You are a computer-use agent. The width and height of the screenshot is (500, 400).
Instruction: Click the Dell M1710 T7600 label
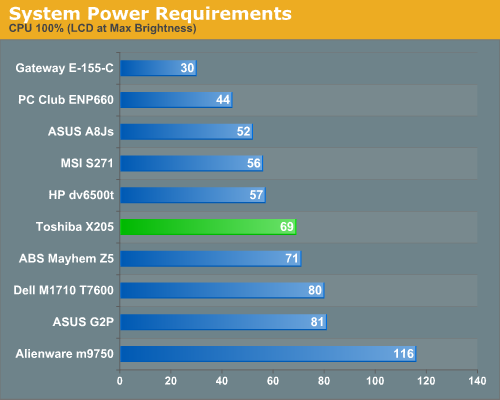click(x=63, y=290)
